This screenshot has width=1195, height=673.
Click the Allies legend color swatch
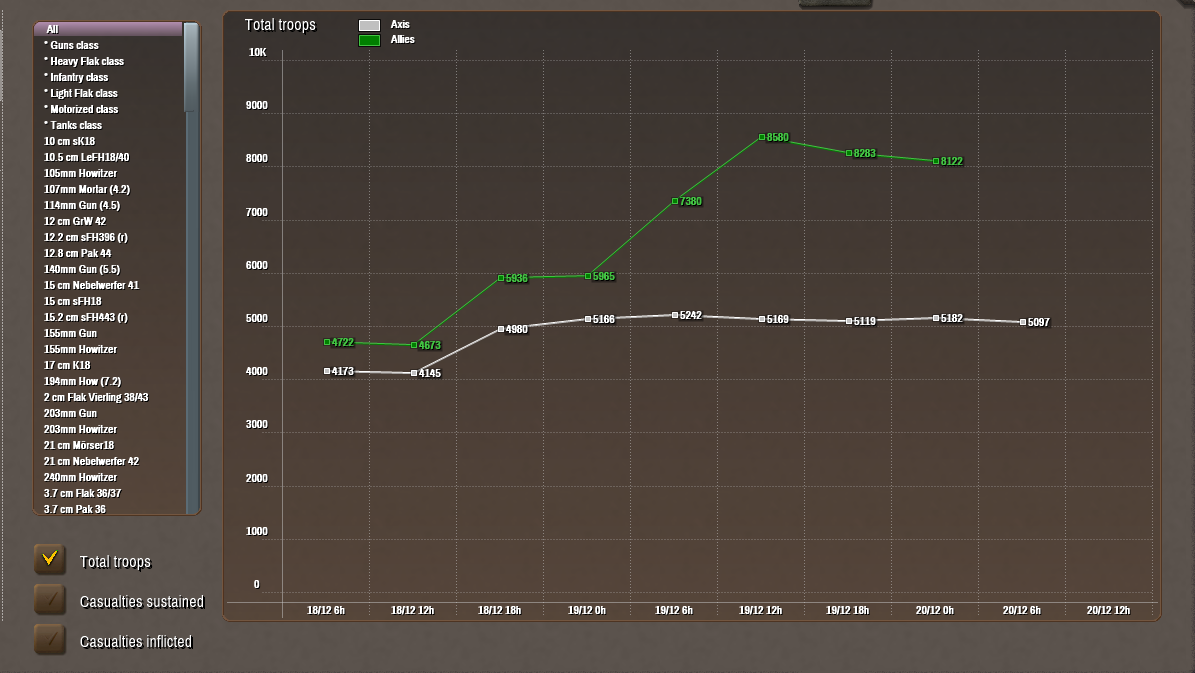(370, 40)
